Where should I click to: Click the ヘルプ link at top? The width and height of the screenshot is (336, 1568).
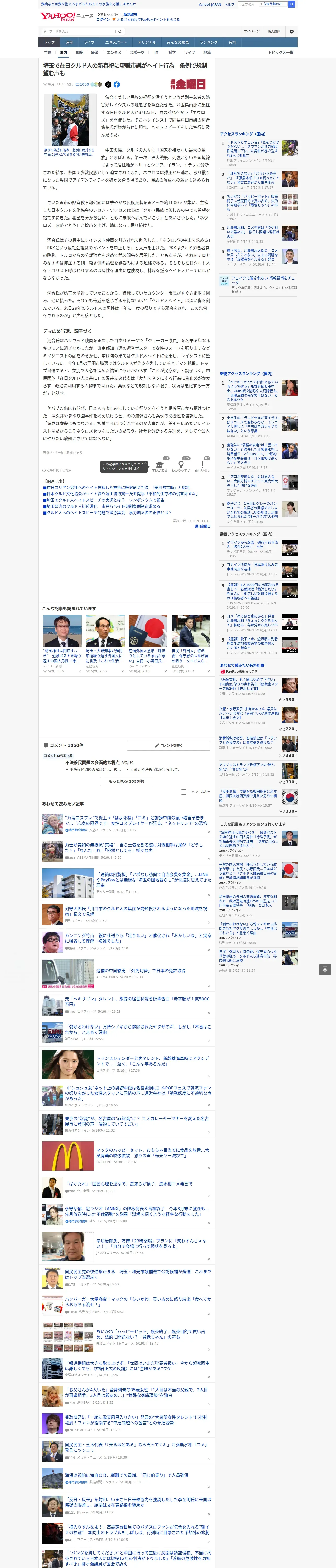coord(229,4)
